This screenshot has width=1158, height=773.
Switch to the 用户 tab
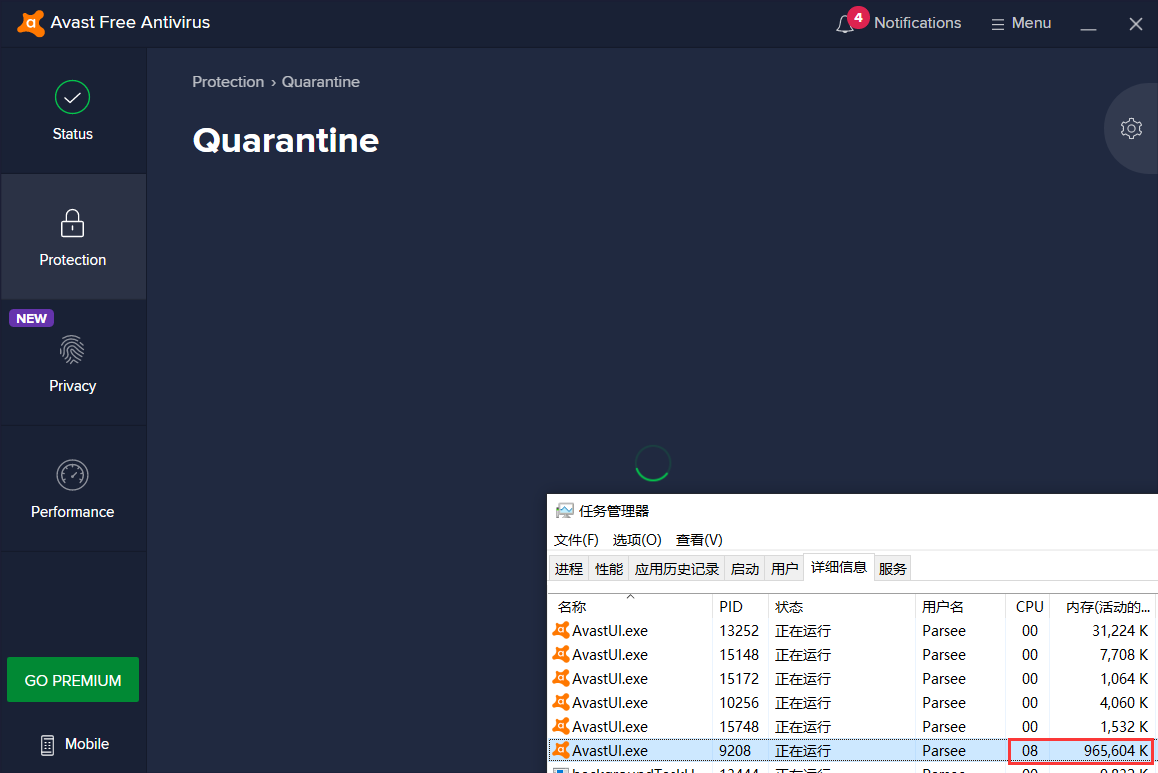pos(784,568)
